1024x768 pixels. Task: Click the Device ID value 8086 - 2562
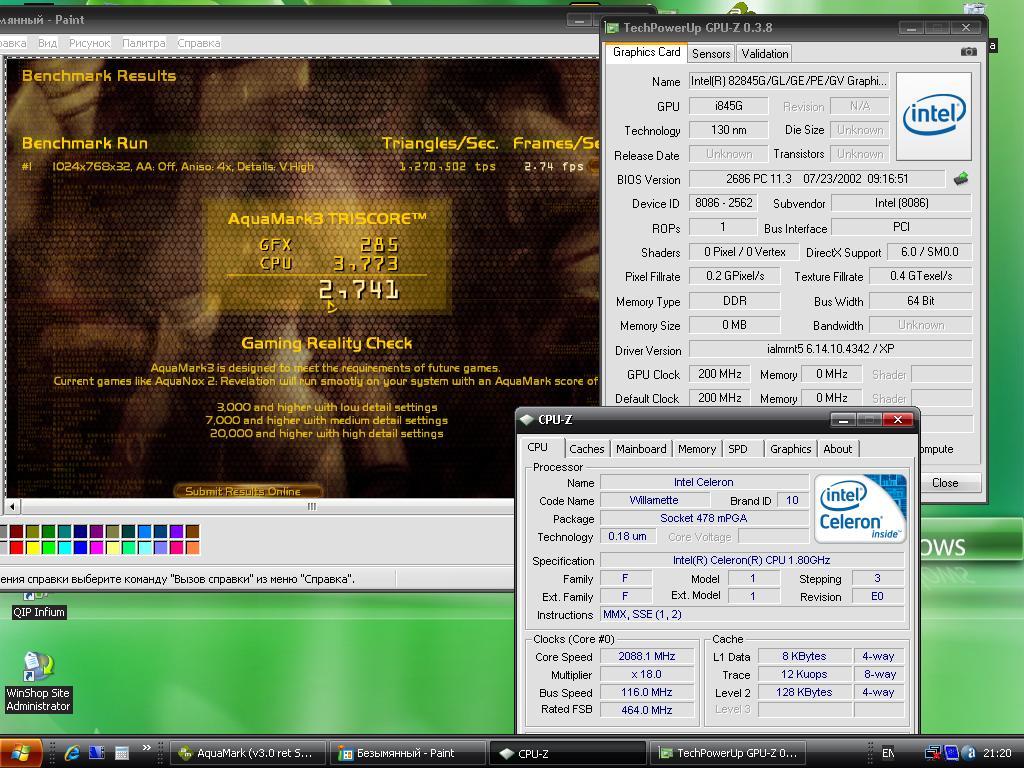(x=724, y=202)
